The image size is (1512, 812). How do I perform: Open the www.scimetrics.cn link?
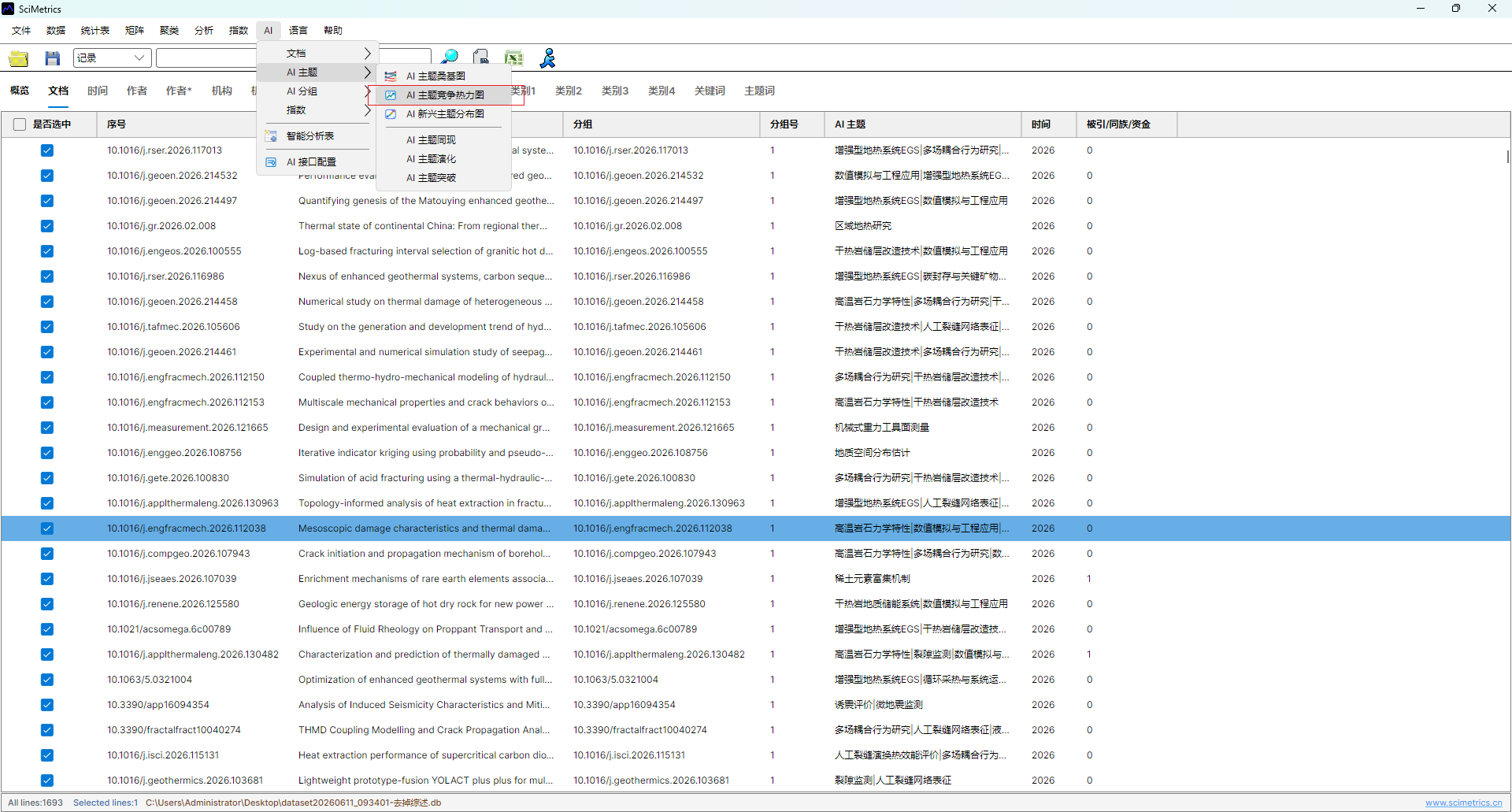1463,803
